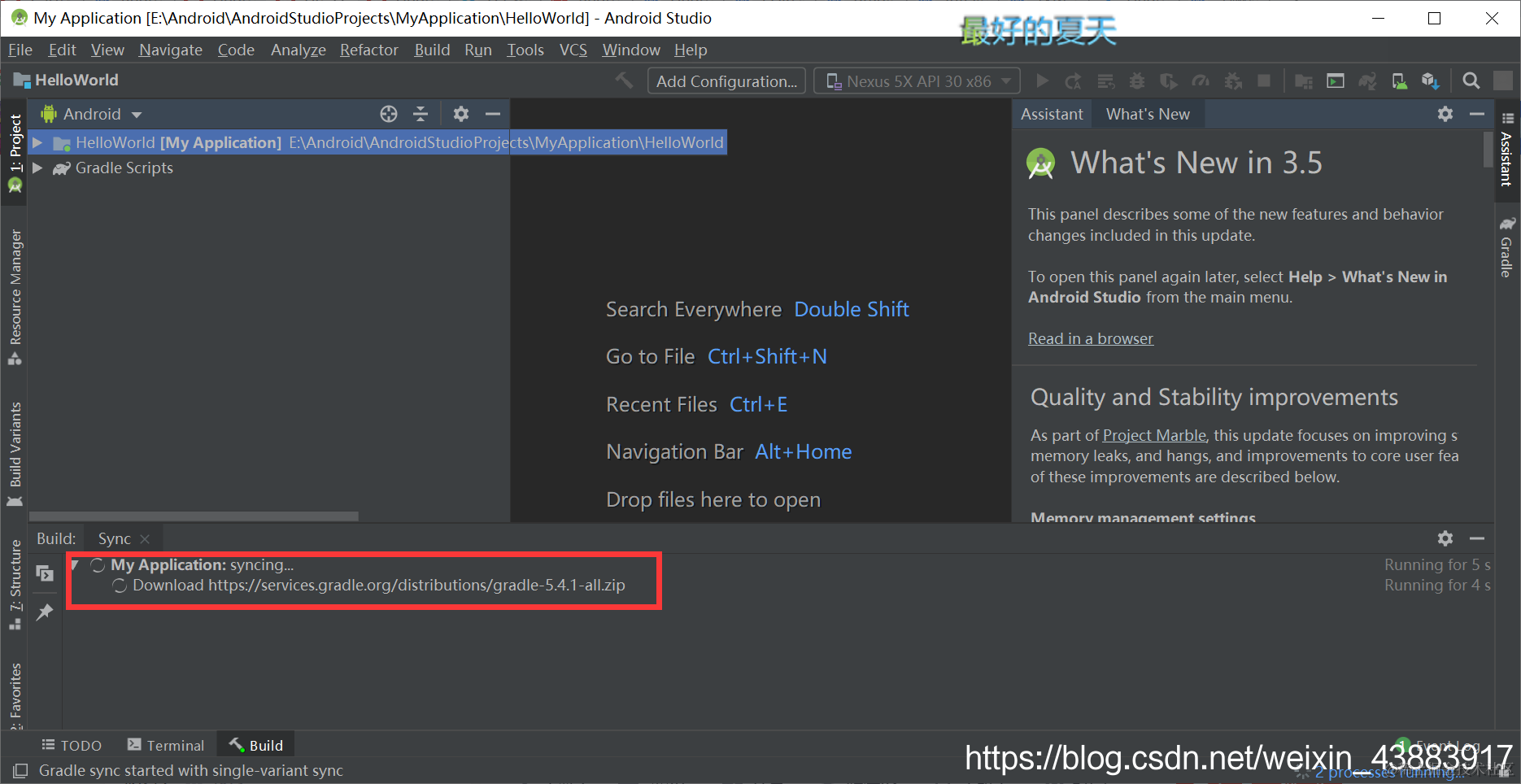Click the Search Everywhere magnifier icon
The height and width of the screenshot is (784, 1521).
(x=1471, y=81)
